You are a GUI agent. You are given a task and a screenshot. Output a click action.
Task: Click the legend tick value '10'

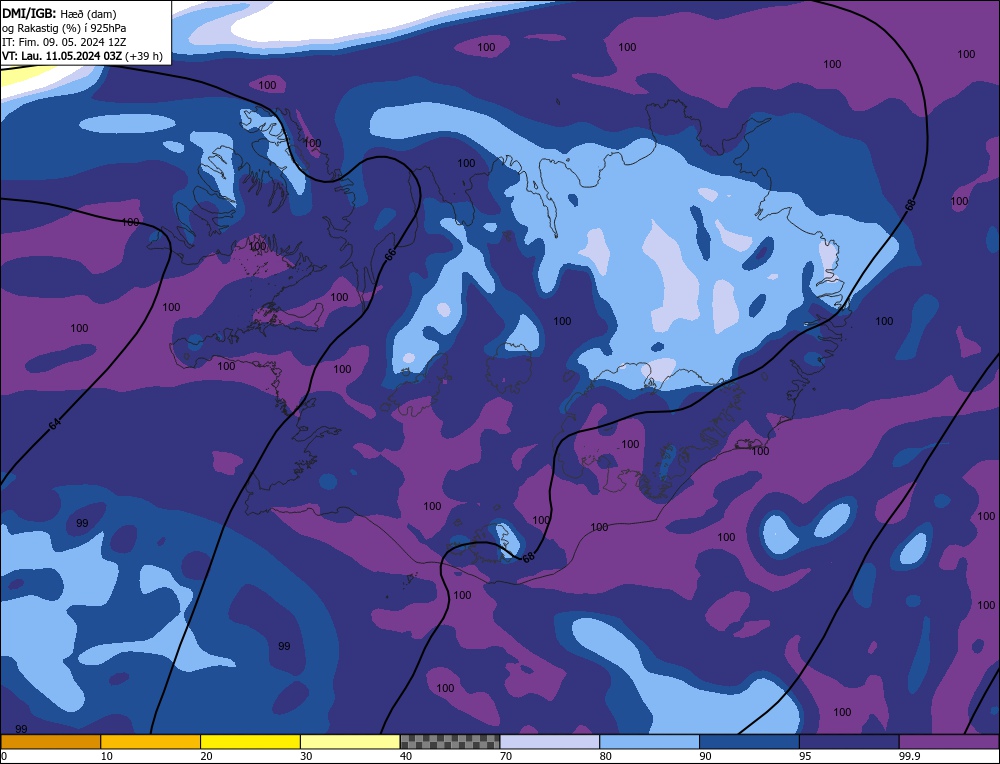coord(107,756)
